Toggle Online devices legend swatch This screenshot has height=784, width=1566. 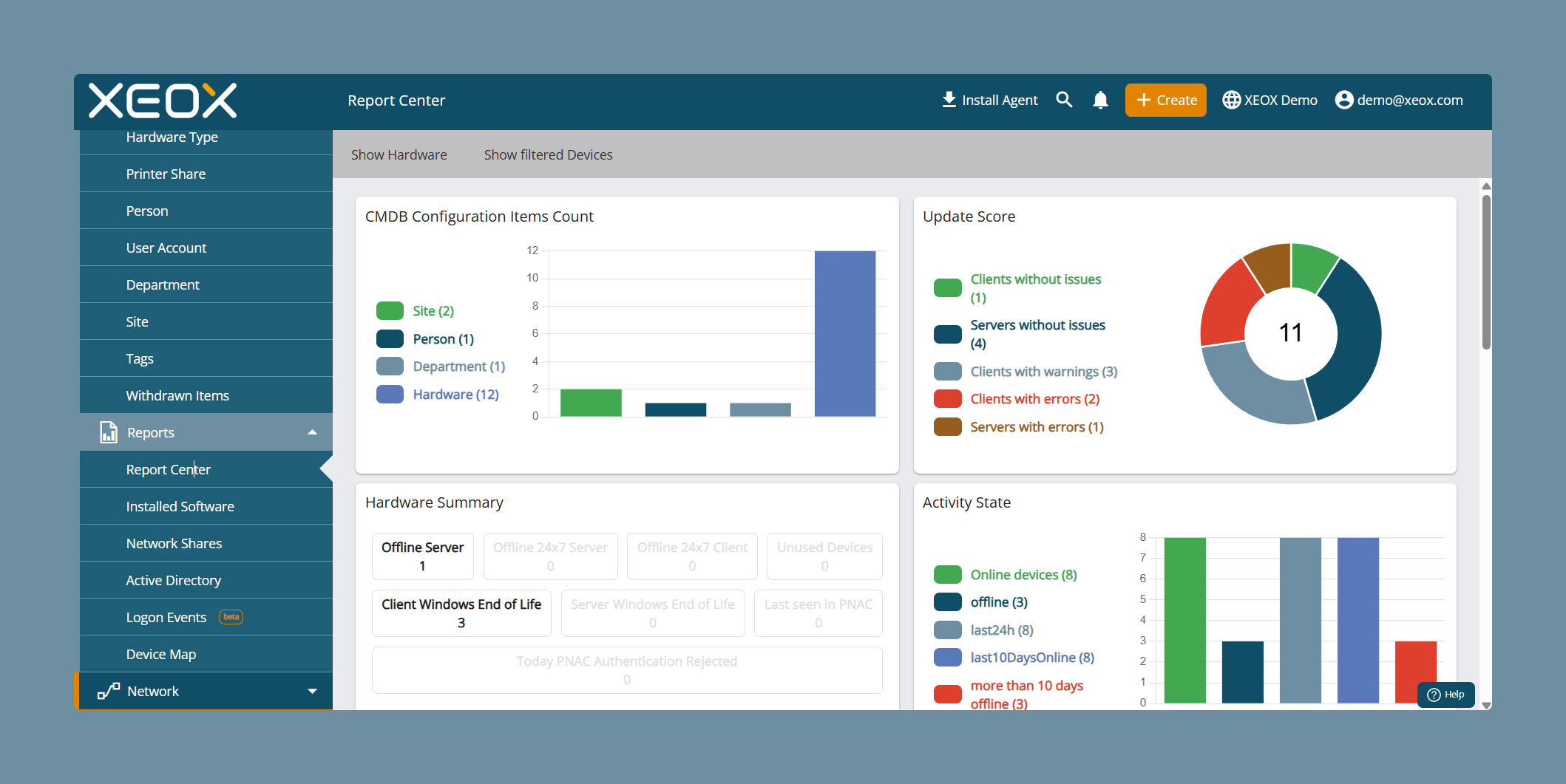pyautogui.click(x=947, y=575)
